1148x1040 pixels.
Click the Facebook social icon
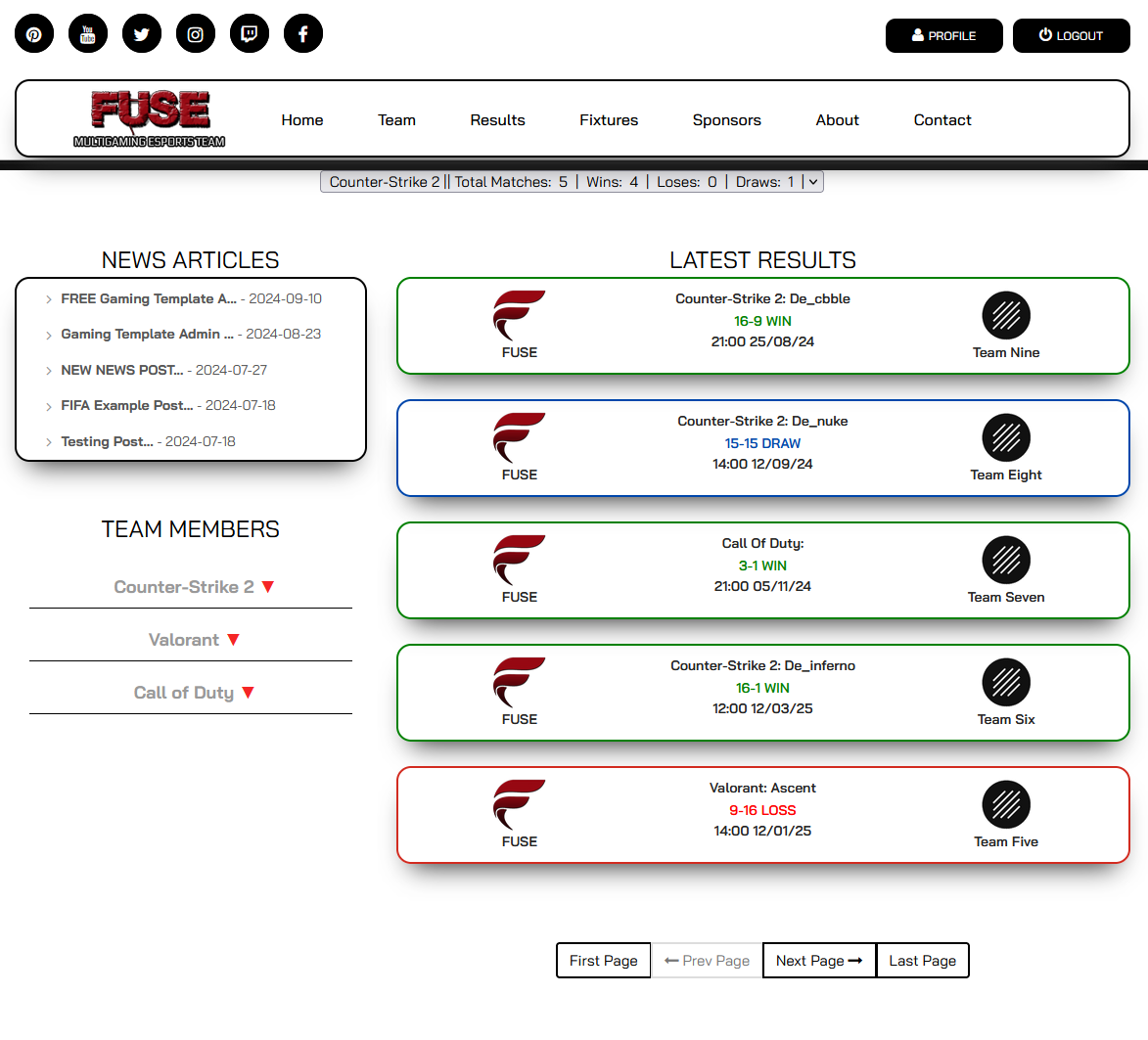(303, 34)
